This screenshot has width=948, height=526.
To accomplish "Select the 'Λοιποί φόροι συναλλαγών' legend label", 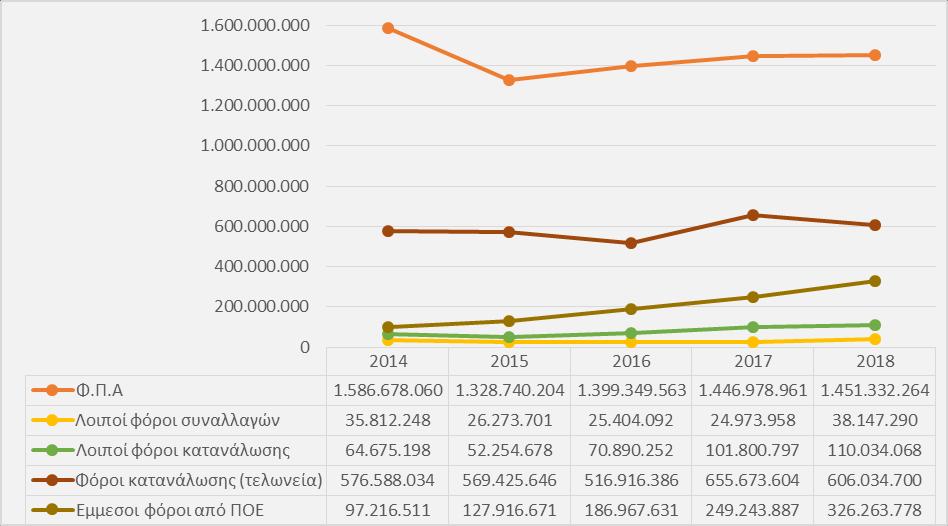I will pos(177,420).
